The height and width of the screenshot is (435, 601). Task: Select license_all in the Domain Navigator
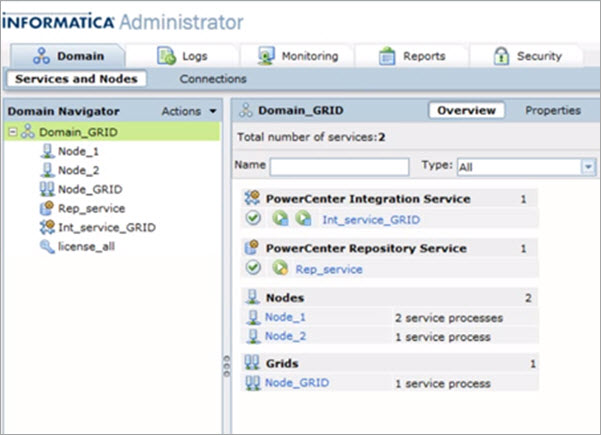pos(86,246)
